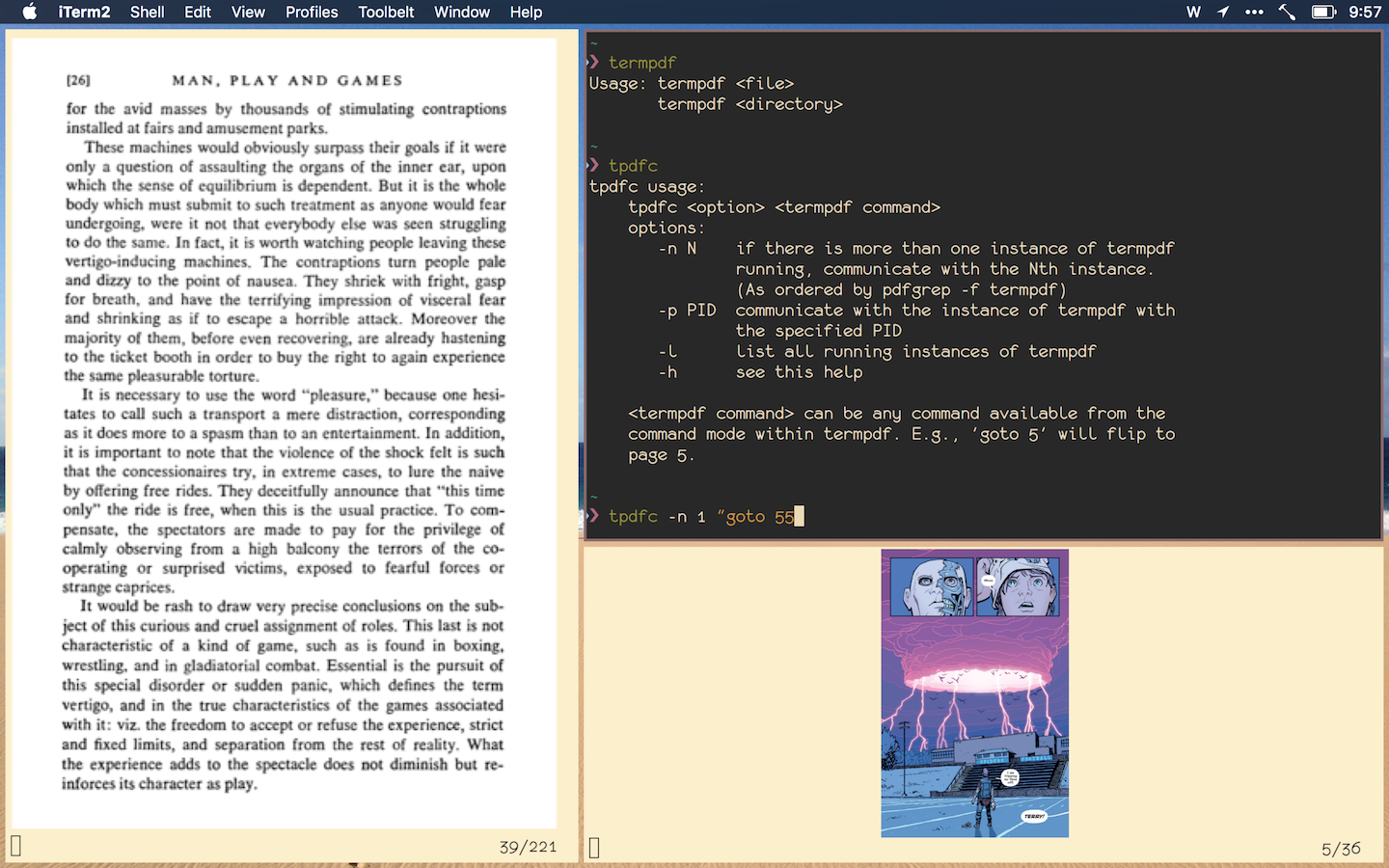Click '(As ordered by pdfgrep -f termpdf)' text

[x=901, y=290]
